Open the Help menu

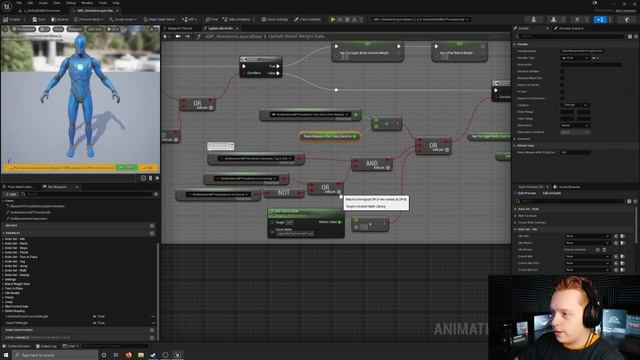click(x=116, y=3)
